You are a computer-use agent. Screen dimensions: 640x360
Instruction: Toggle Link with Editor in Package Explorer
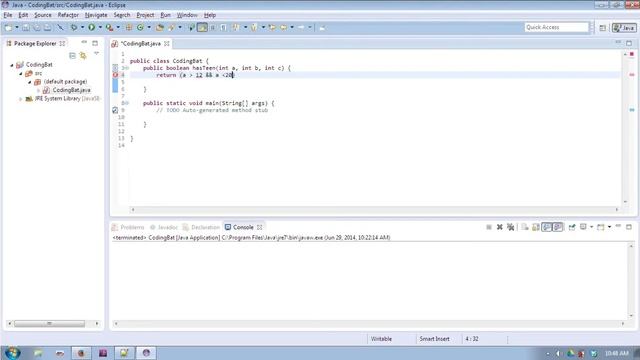tap(83, 56)
